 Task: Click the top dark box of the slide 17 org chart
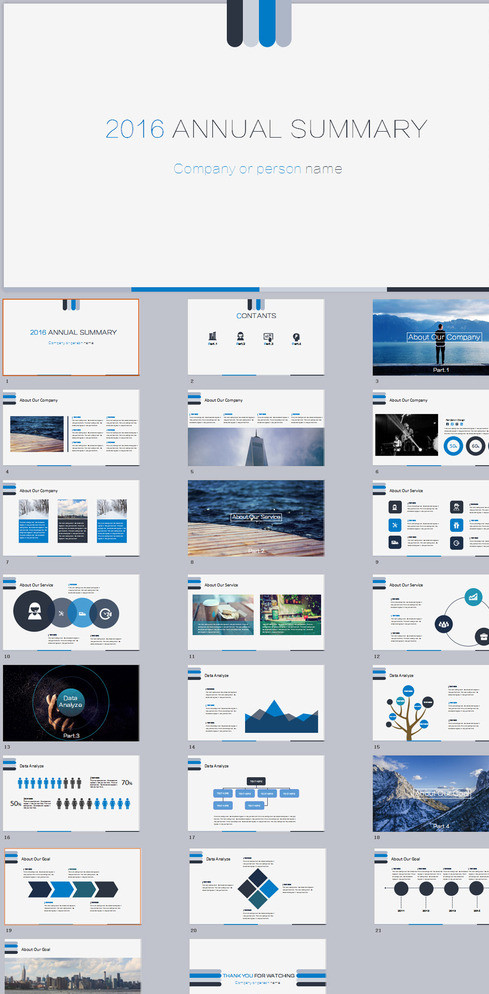pos(256,781)
